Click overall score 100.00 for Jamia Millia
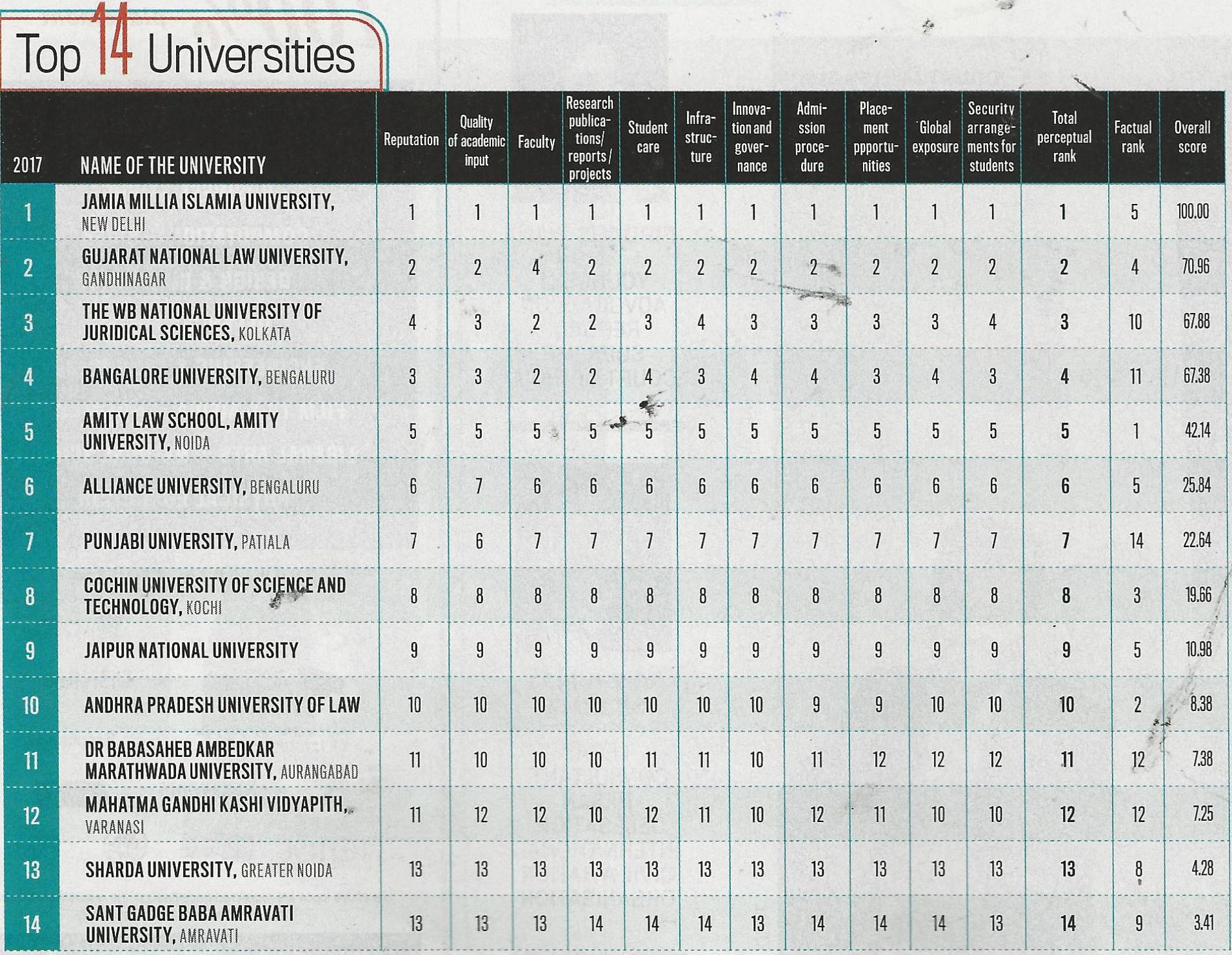The height and width of the screenshot is (955, 1232). [1193, 212]
